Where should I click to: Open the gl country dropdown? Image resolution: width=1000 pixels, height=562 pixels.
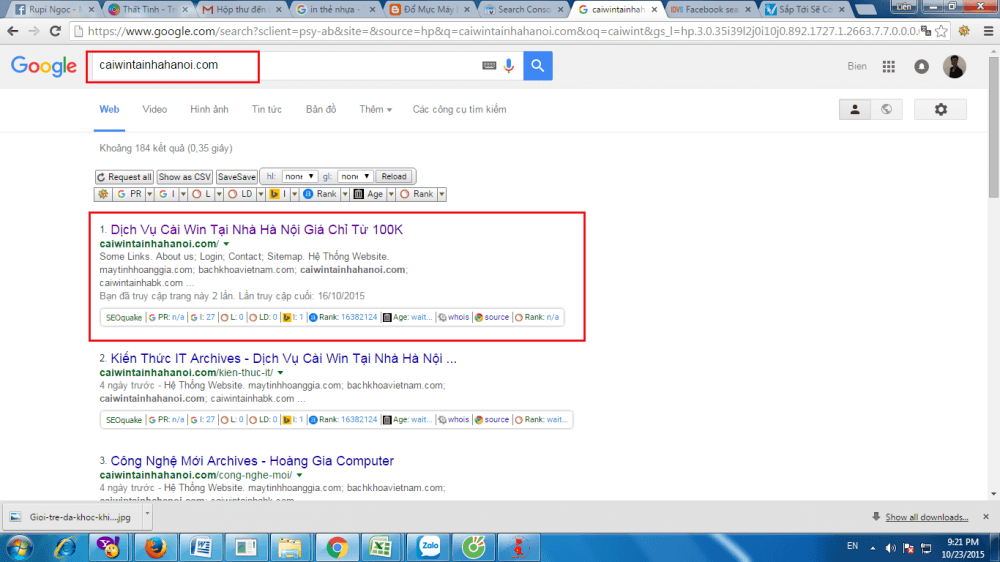(x=355, y=177)
